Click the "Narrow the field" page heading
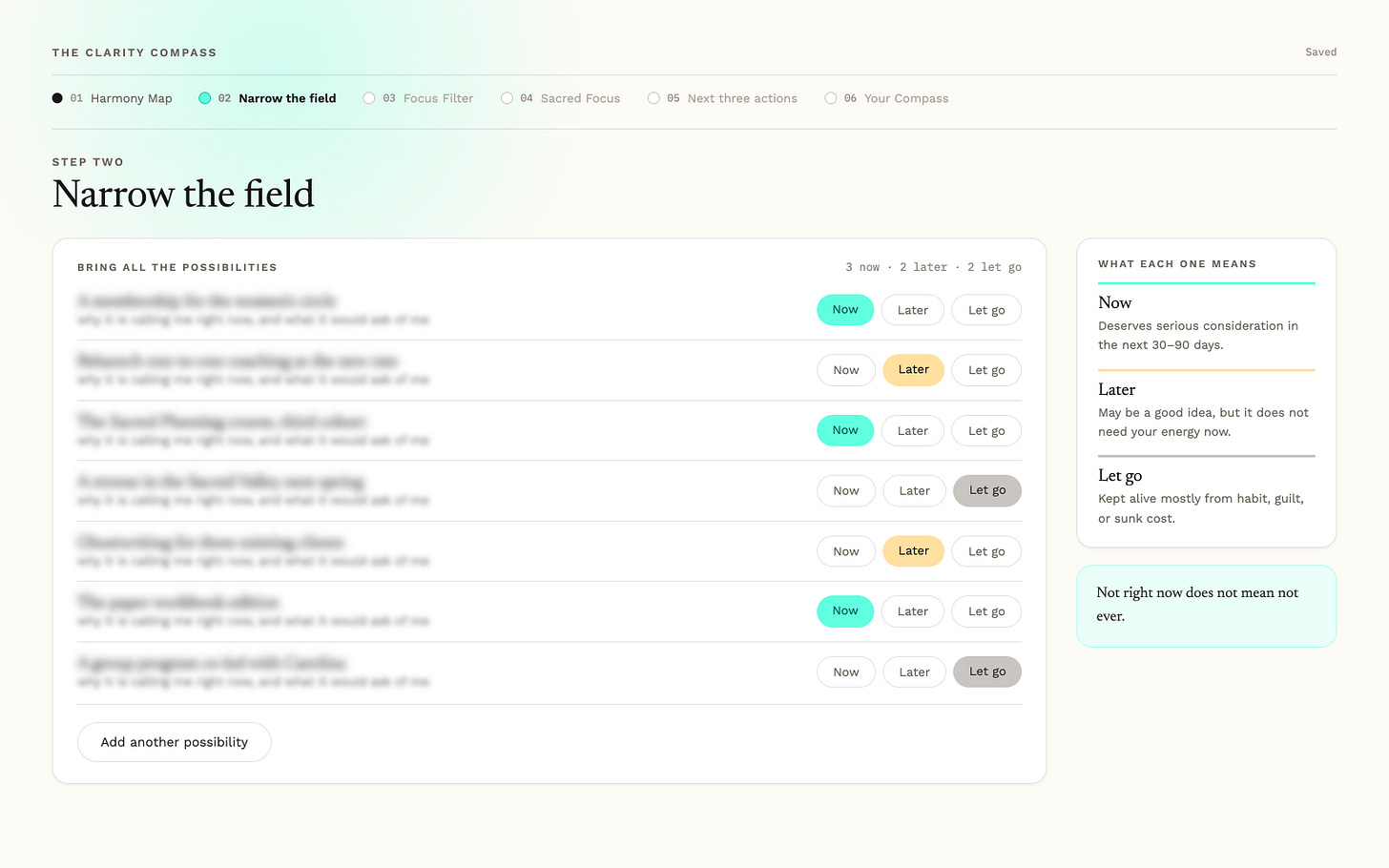The height and width of the screenshot is (868, 1389). [x=183, y=195]
